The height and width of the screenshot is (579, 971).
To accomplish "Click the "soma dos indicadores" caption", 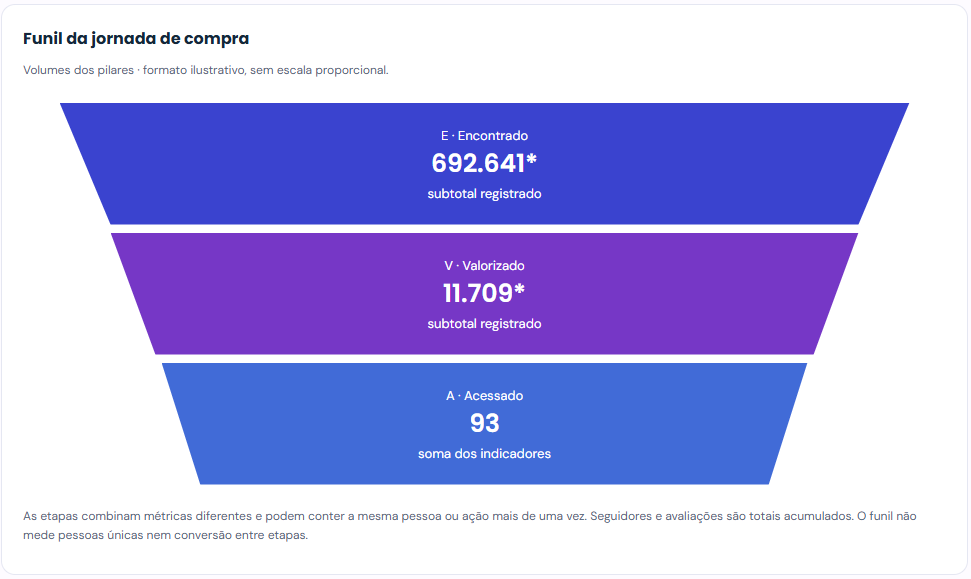I will 484,454.
